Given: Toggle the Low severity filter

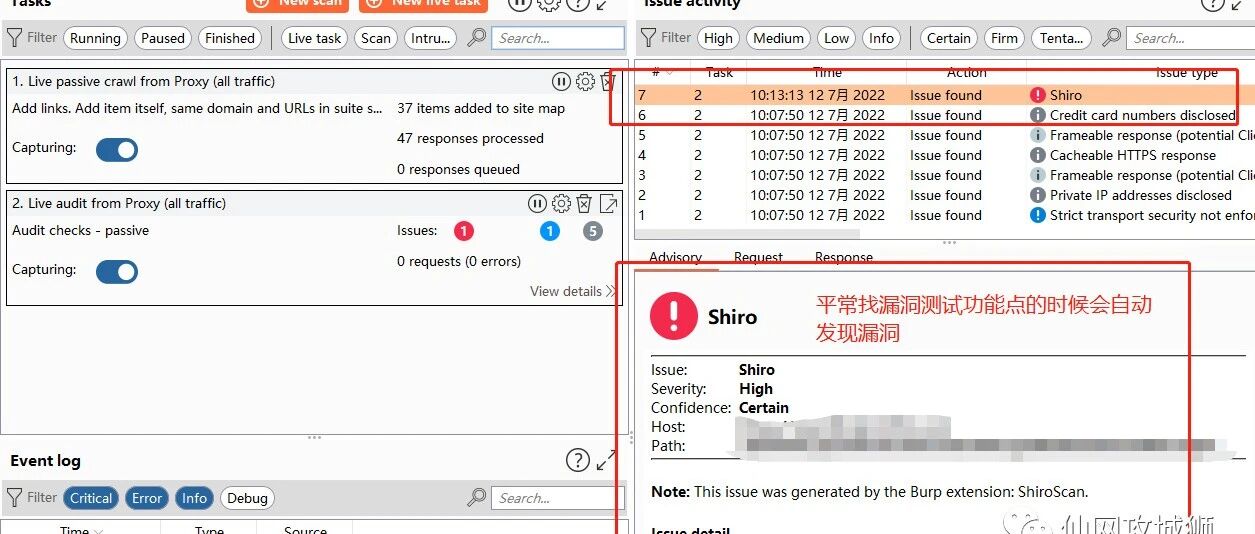Looking at the screenshot, I should point(836,38).
